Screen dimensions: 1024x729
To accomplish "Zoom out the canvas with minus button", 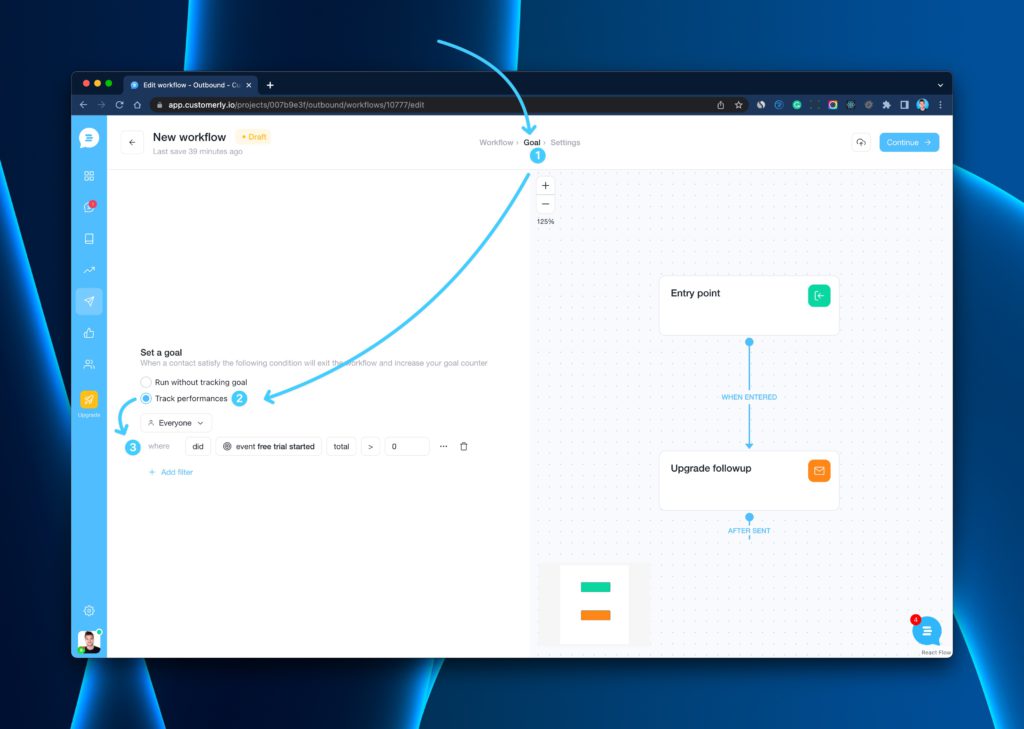I will (x=545, y=204).
